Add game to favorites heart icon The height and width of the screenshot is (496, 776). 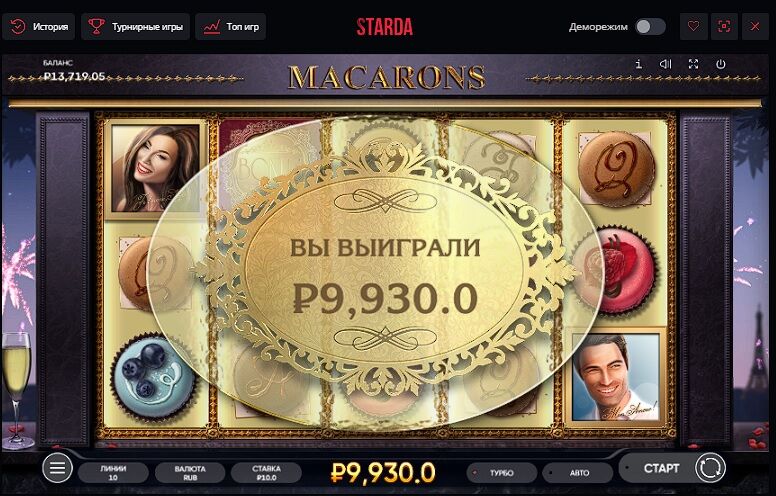[x=693, y=26]
